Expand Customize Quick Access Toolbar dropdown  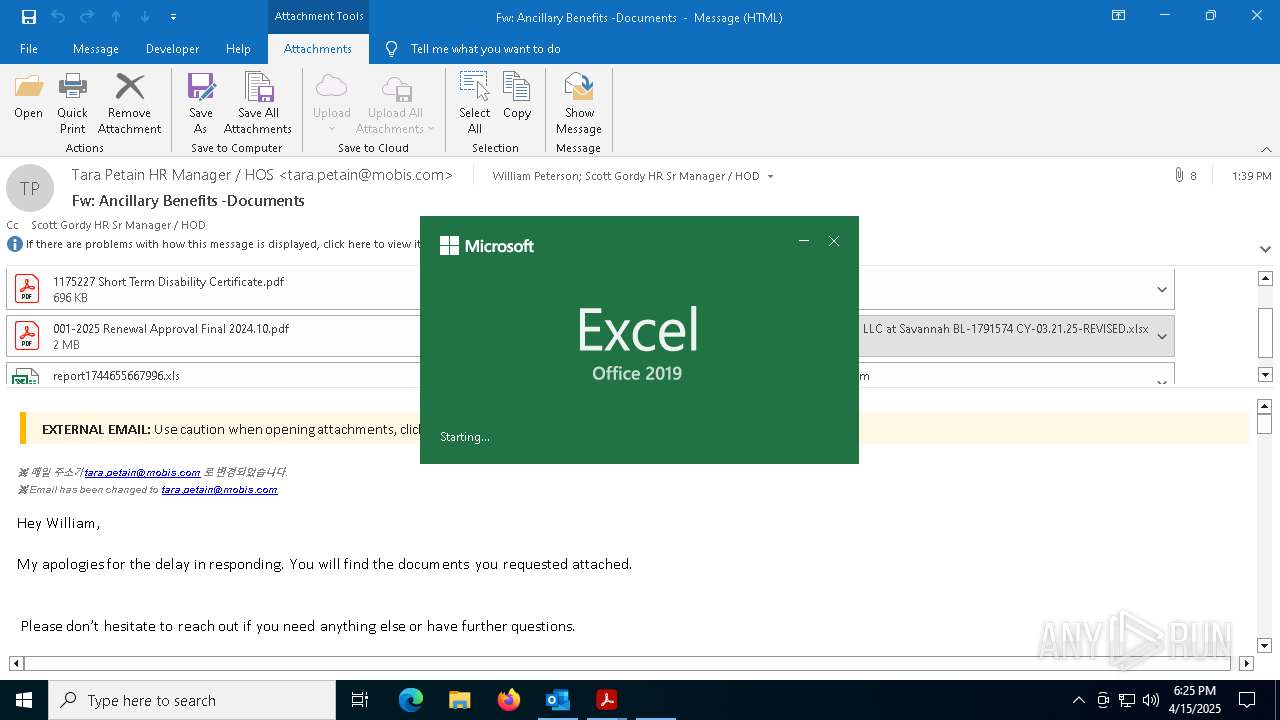pyautogui.click(x=174, y=16)
